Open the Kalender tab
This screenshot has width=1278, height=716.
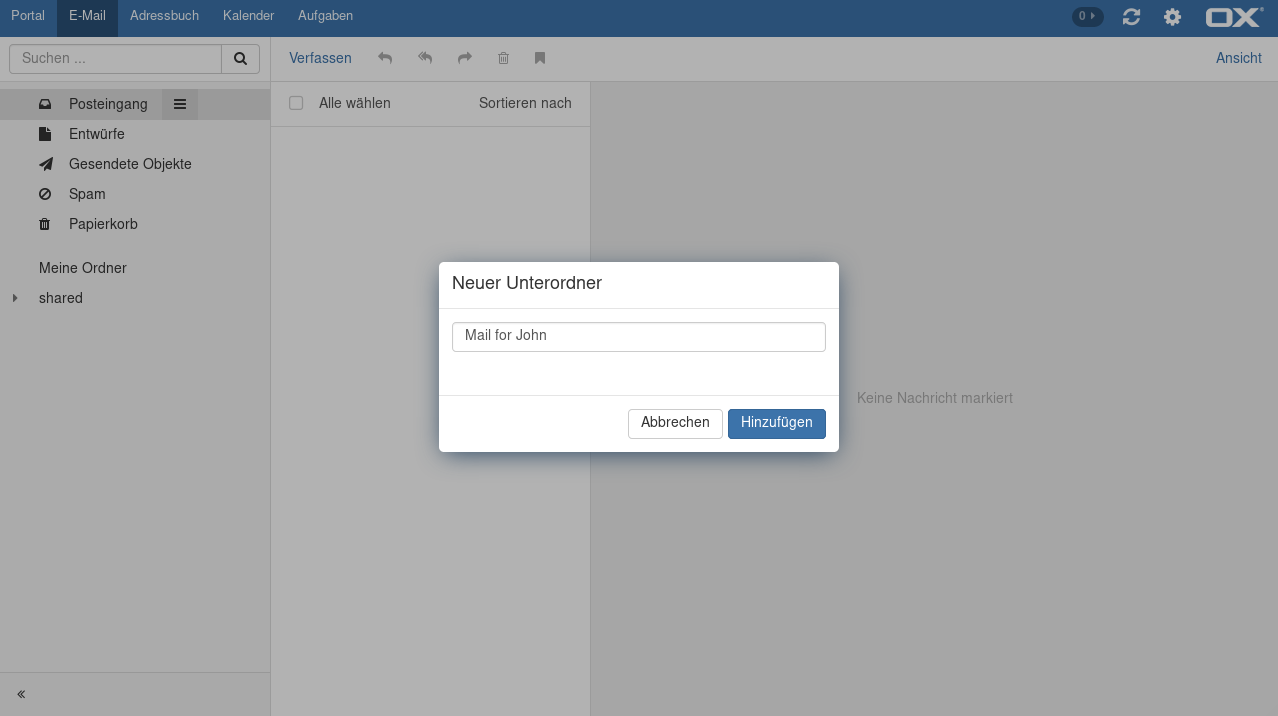pos(248,16)
